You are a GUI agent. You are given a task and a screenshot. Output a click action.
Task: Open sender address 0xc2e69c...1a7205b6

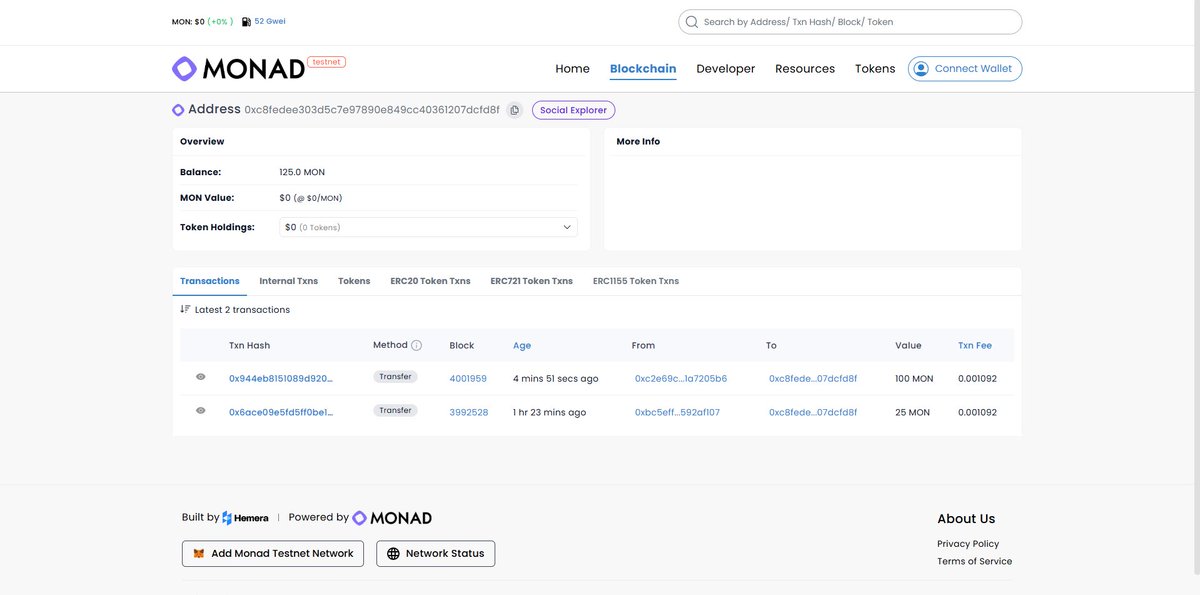point(681,379)
